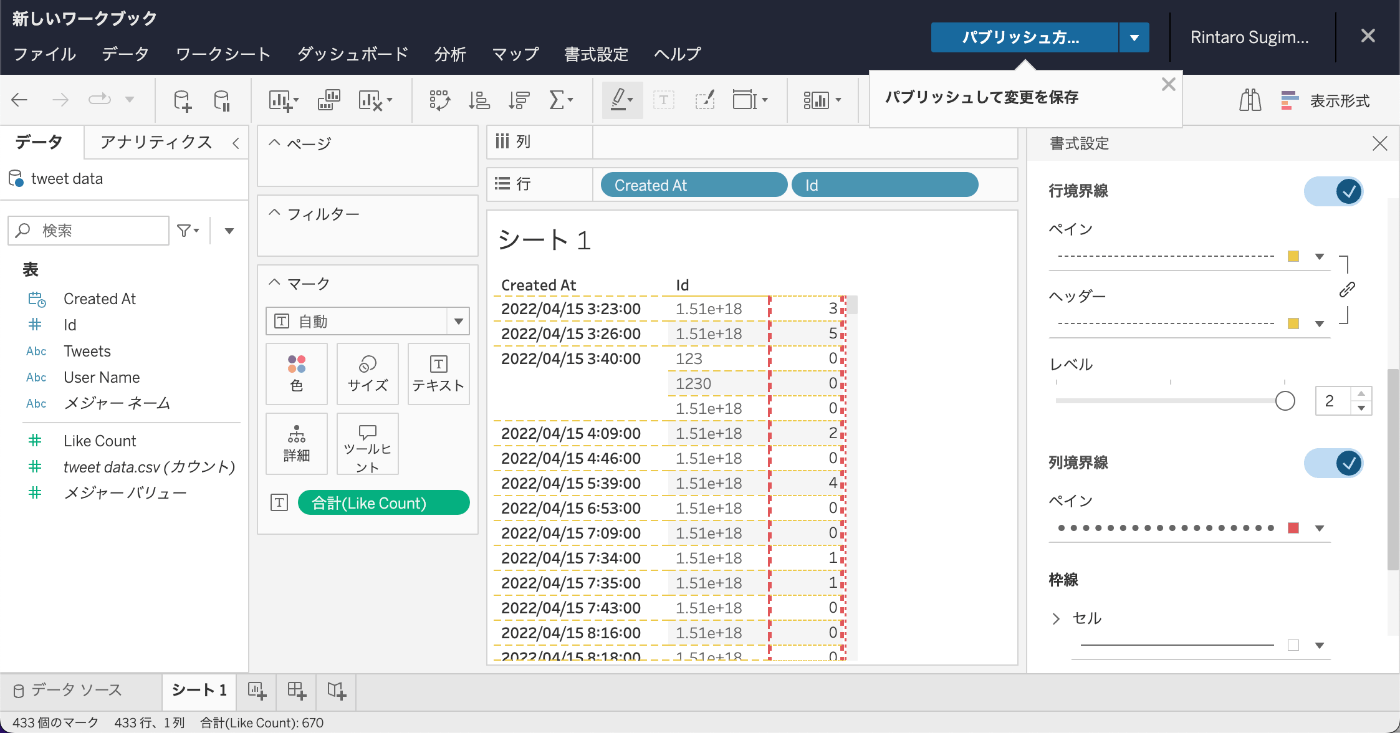1400x733 pixels.
Task: Collapse the フィルター shelf
Action: coord(275,214)
